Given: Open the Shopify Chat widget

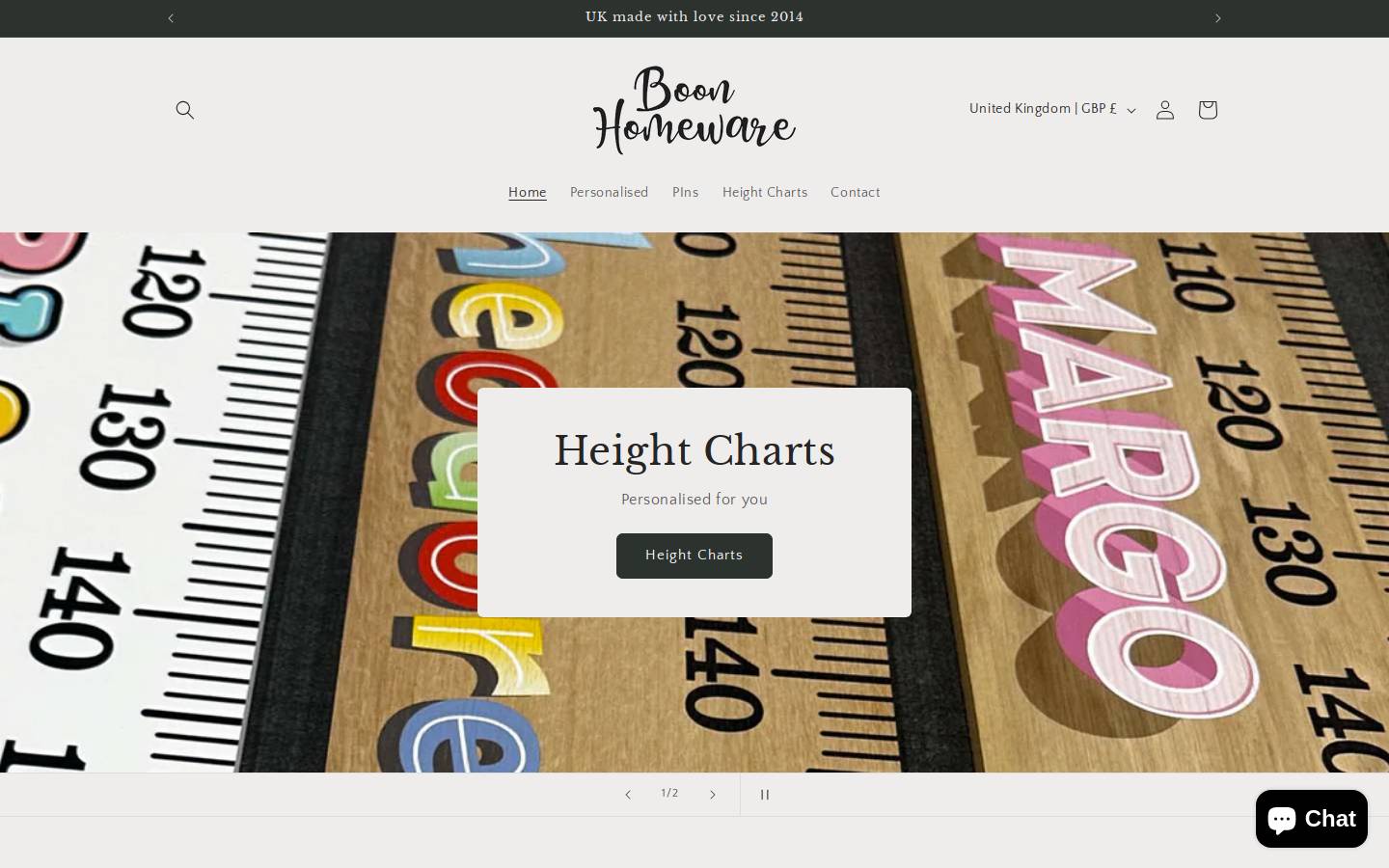Looking at the screenshot, I should pos(1312,819).
